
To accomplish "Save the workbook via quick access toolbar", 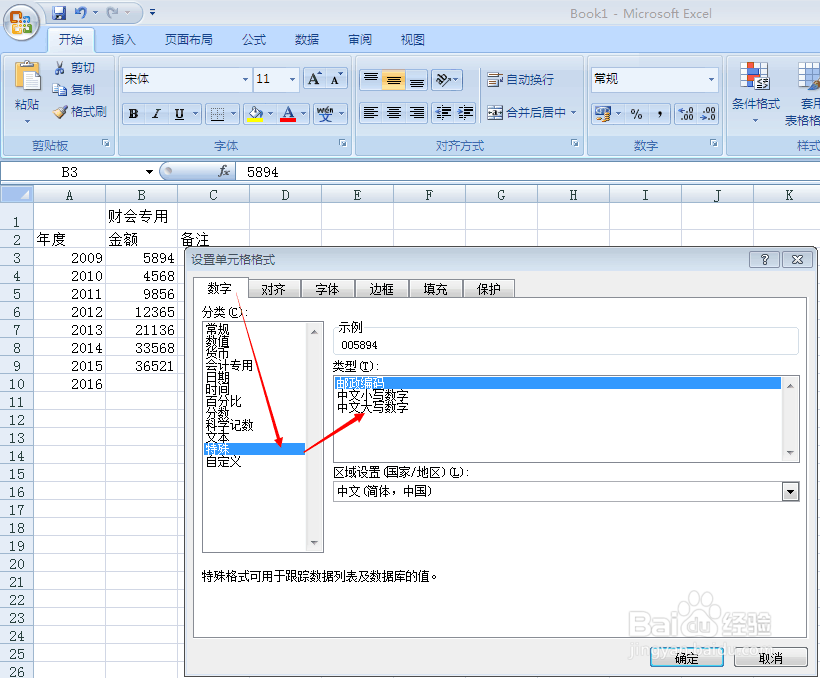I will coord(59,13).
